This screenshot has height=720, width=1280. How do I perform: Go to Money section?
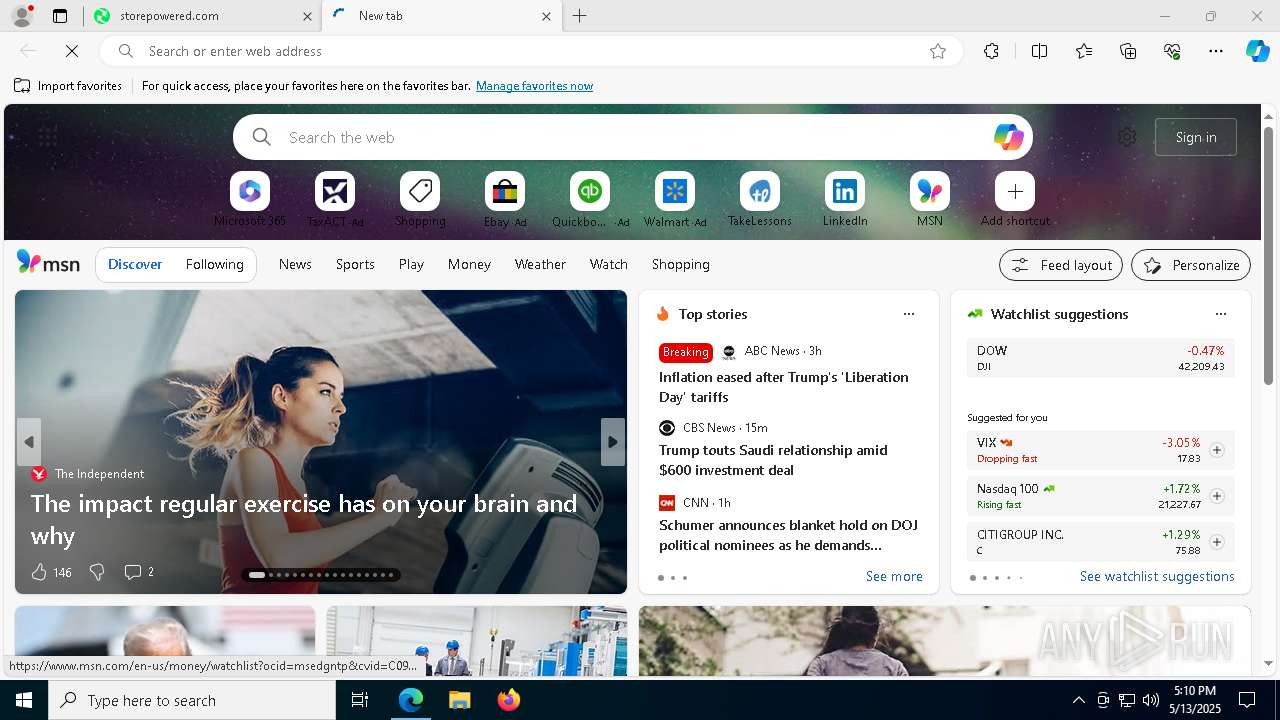[x=469, y=264]
